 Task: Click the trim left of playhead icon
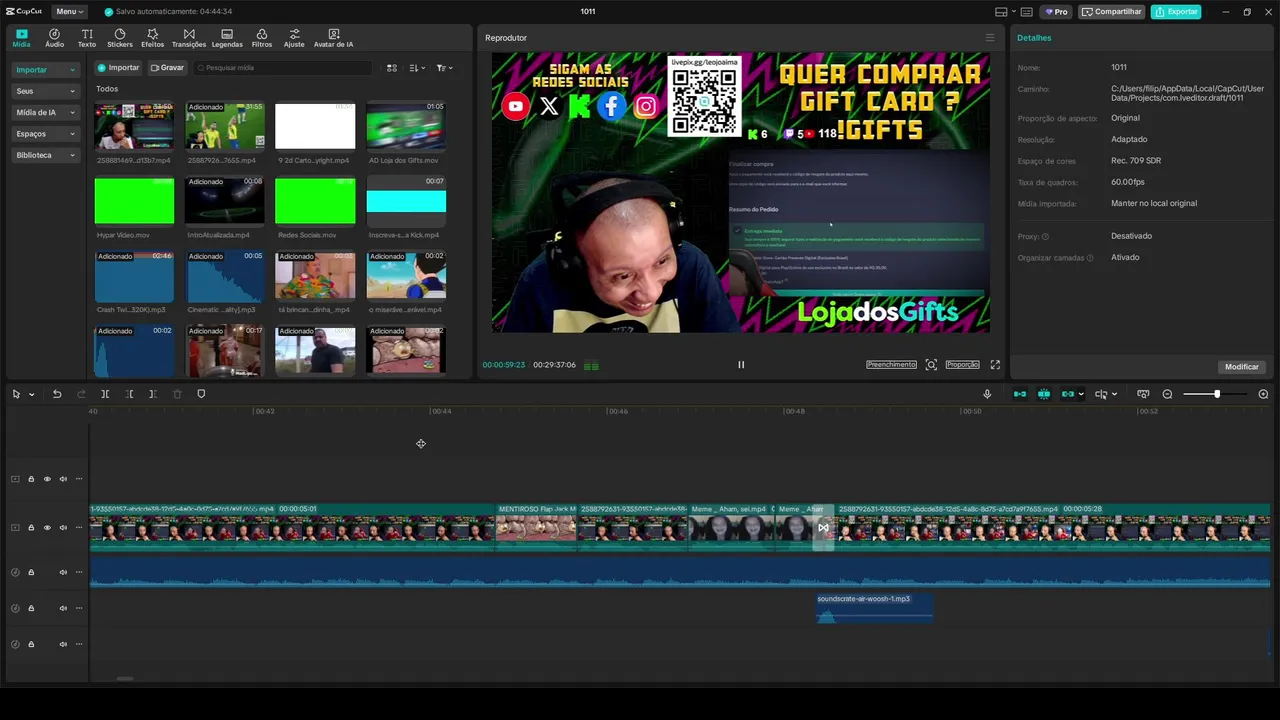[129, 394]
